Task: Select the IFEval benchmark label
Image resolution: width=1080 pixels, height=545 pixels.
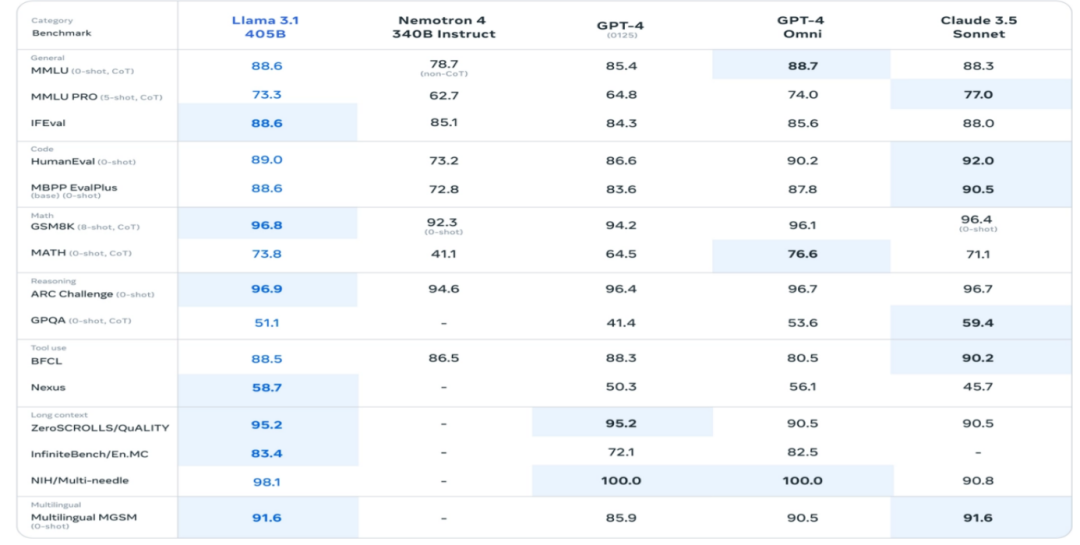Action: tap(48, 123)
